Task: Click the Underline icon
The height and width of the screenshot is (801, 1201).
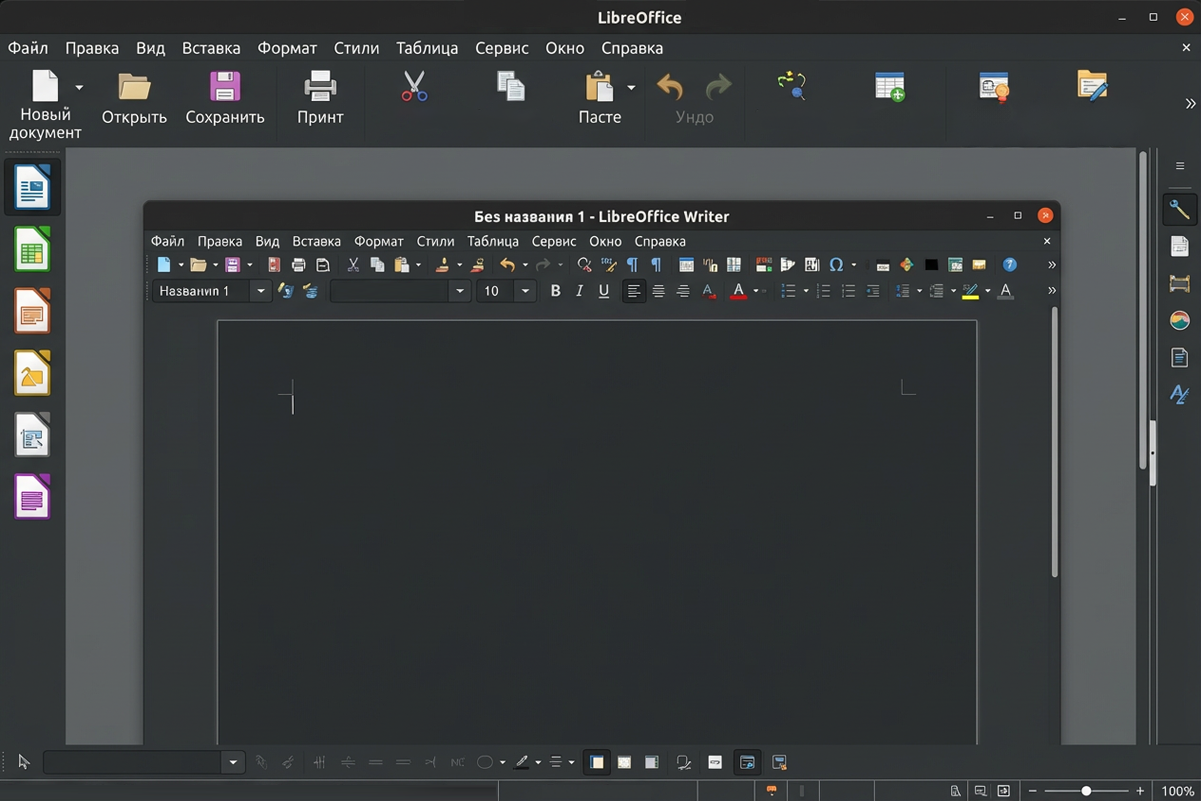Action: click(x=603, y=291)
